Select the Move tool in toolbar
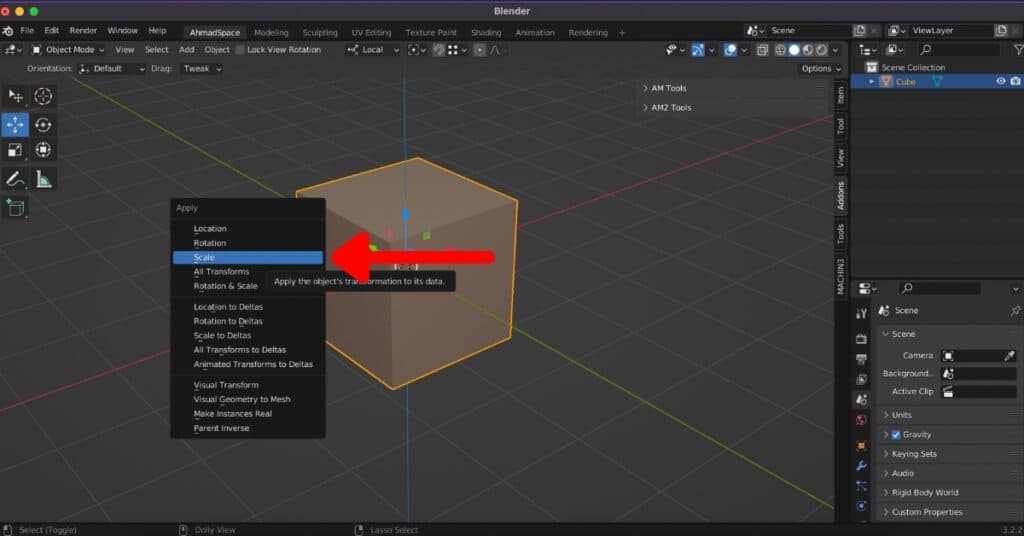Viewport: 1024px width, 536px height. (15, 124)
